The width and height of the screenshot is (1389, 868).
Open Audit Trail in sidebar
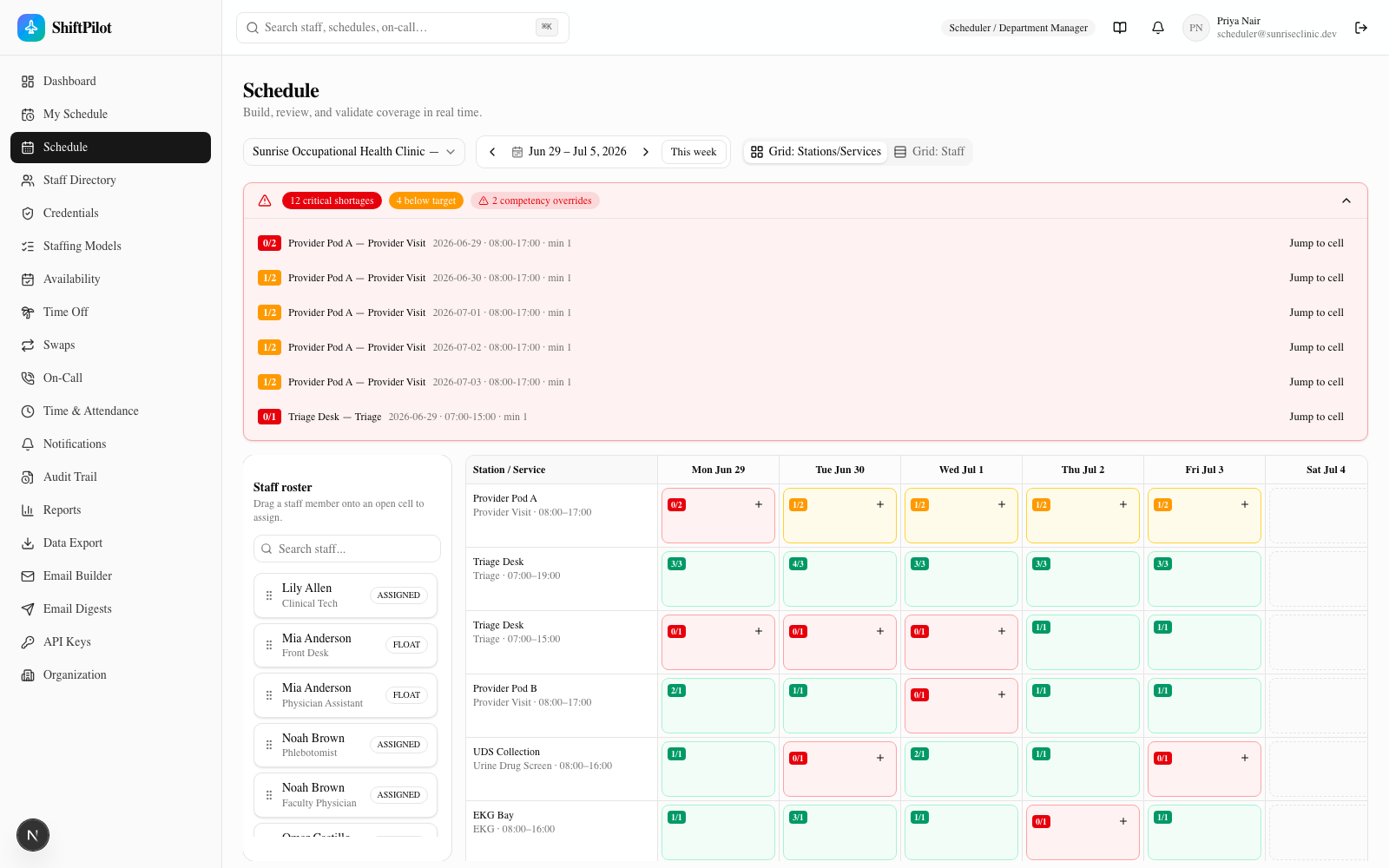click(110, 477)
